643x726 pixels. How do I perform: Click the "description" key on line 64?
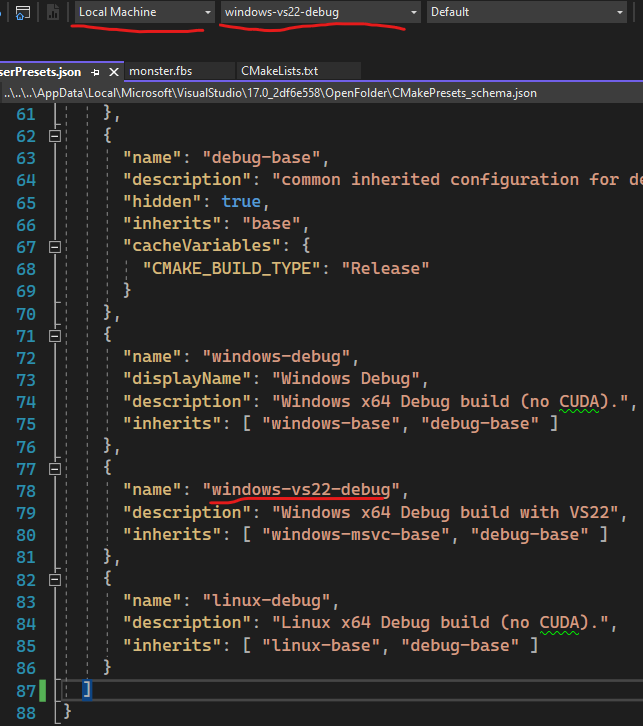[187, 180]
